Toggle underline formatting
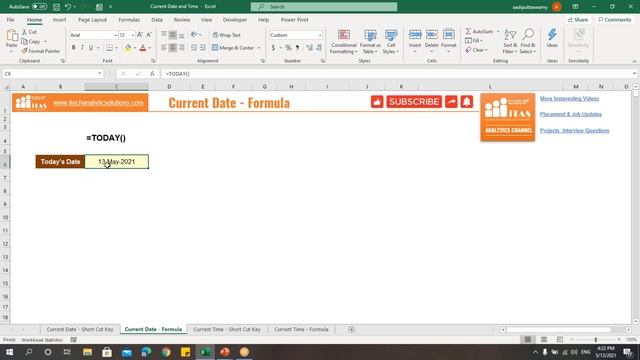This screenshot has height=360, width=640. tap(91, 48)
